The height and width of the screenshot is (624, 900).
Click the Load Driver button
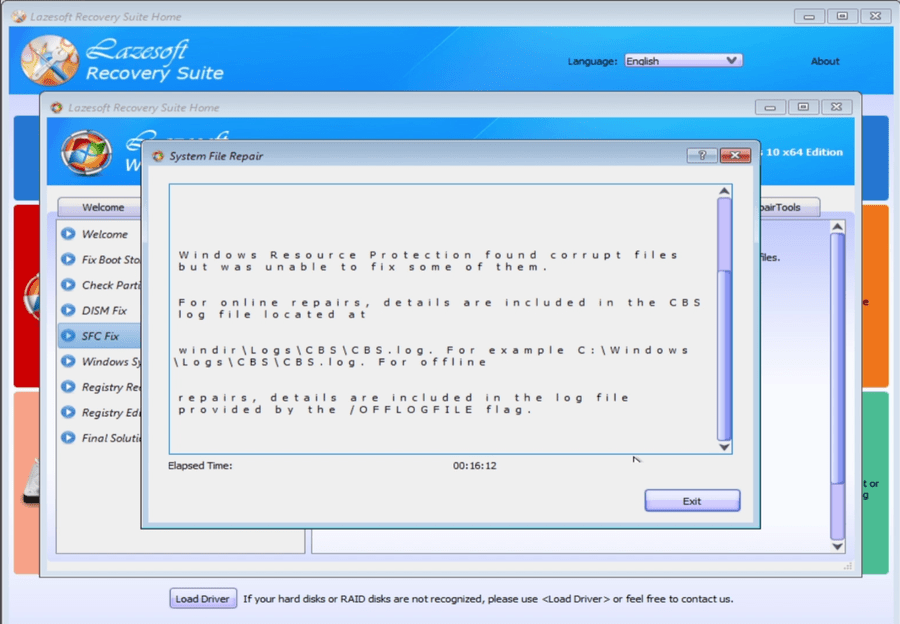click(x=203, y=599)
